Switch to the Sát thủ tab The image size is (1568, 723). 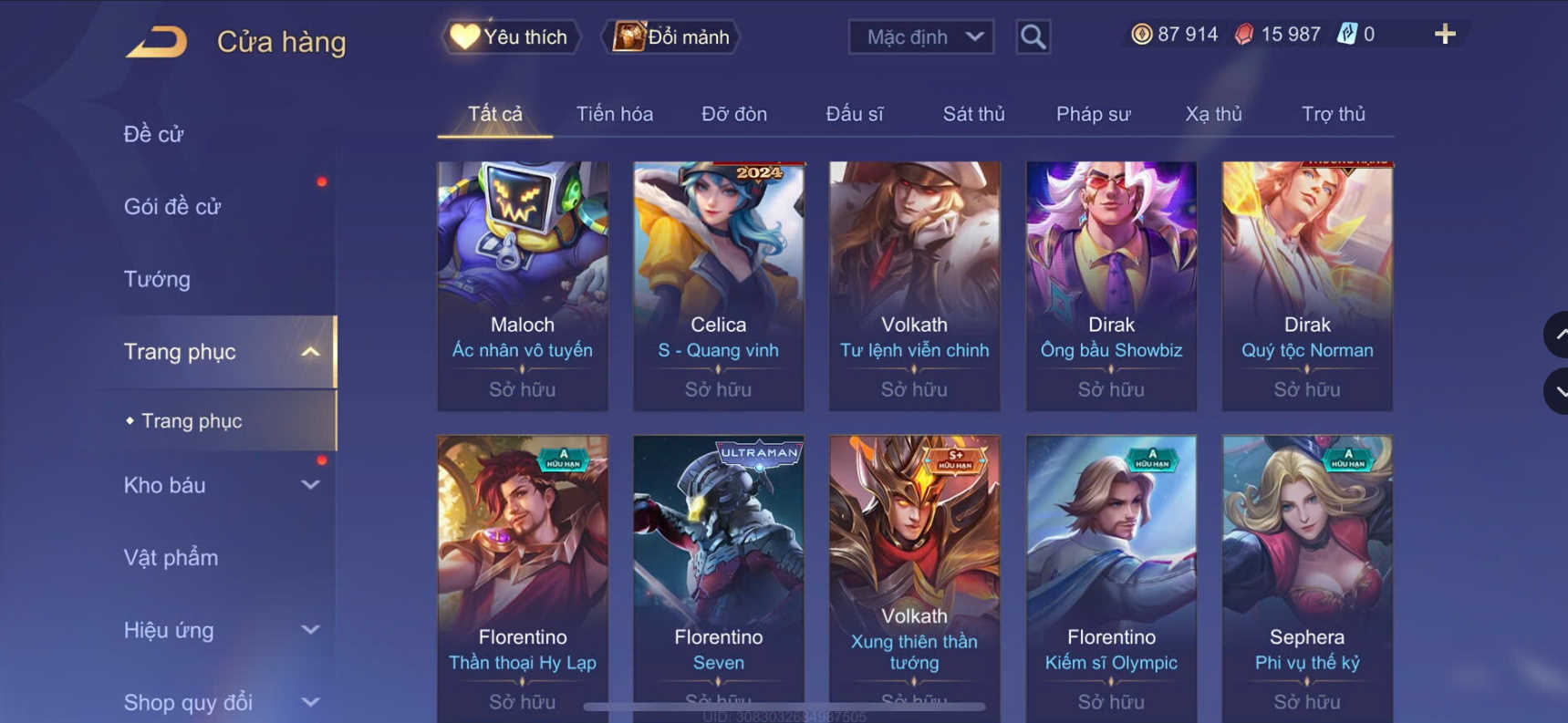click(x=973, y=114)
